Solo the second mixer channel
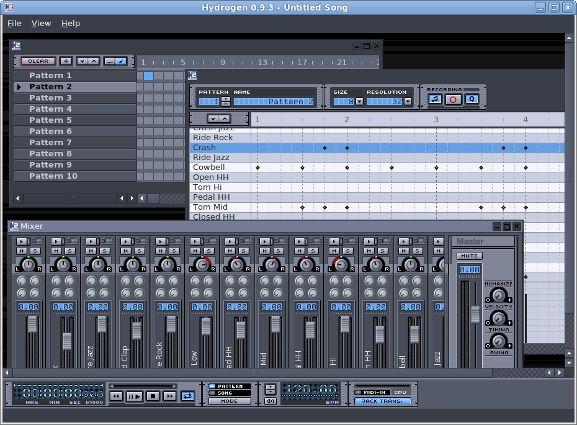The width and height of the screenshot is (577, 425). point(70,251)
